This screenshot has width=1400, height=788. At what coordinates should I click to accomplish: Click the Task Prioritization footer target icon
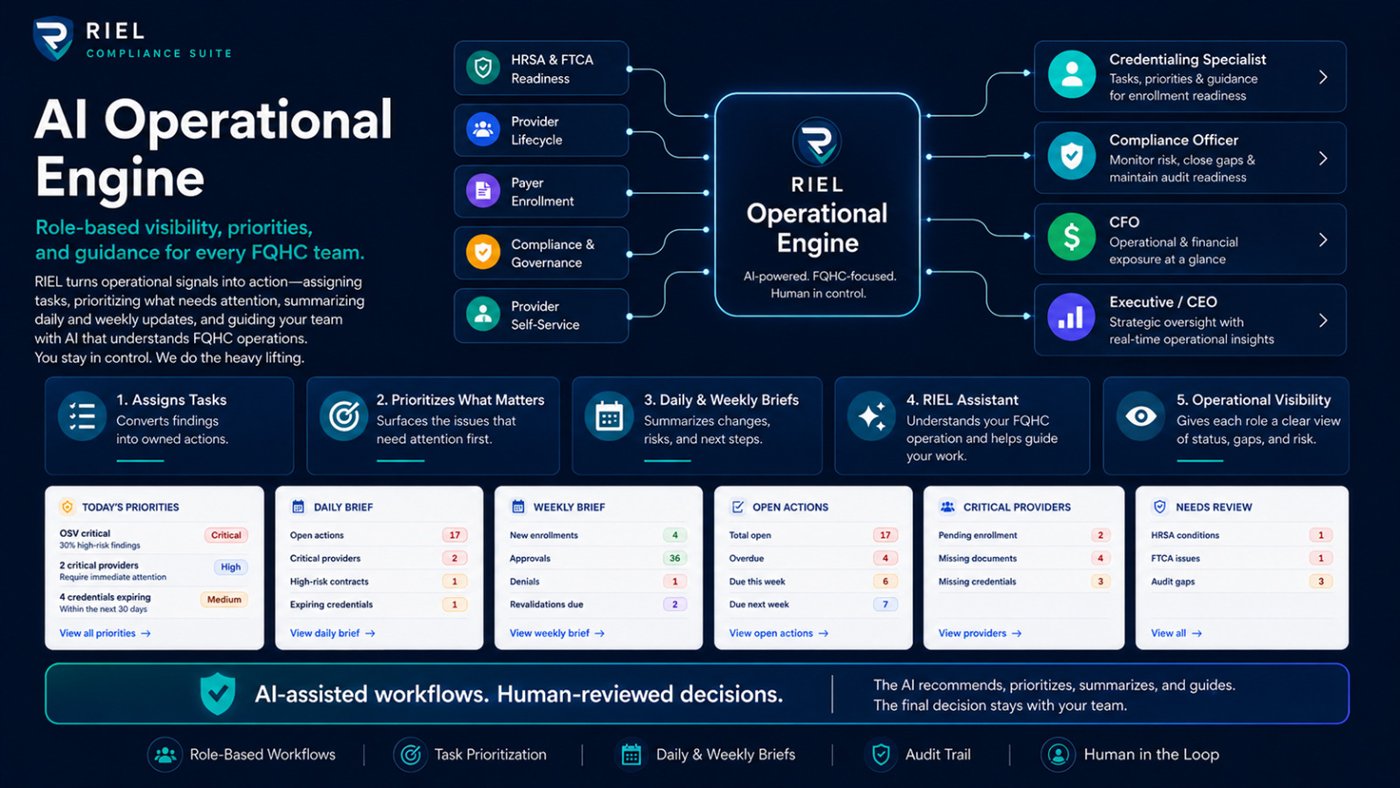tap(410, 755)
